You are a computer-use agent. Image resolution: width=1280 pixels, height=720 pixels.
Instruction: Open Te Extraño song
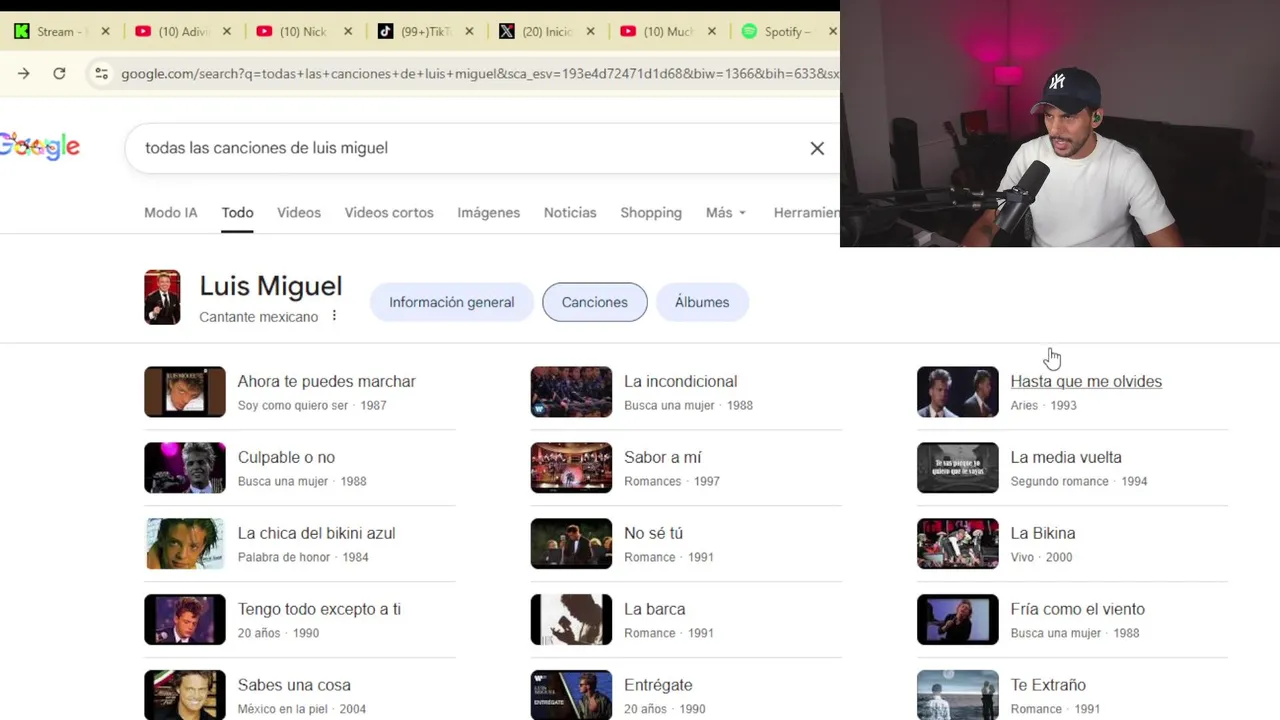click(1048, 685)
